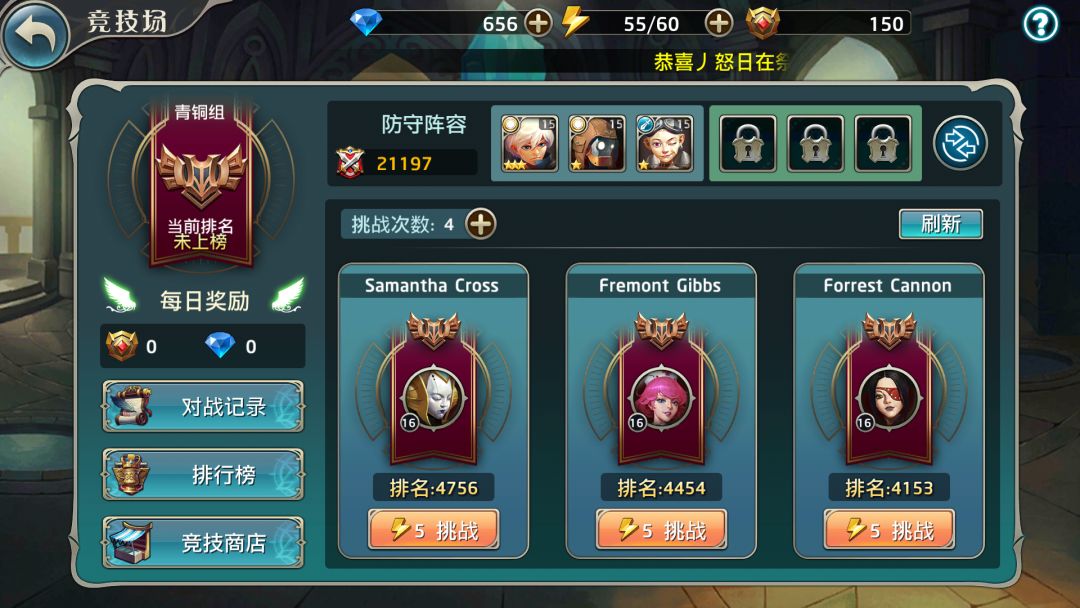Screen dimensions: 1080x608
Task: Open the 排行榜 leaderboard
Action: pyautogui.click(x=203, y=474)
